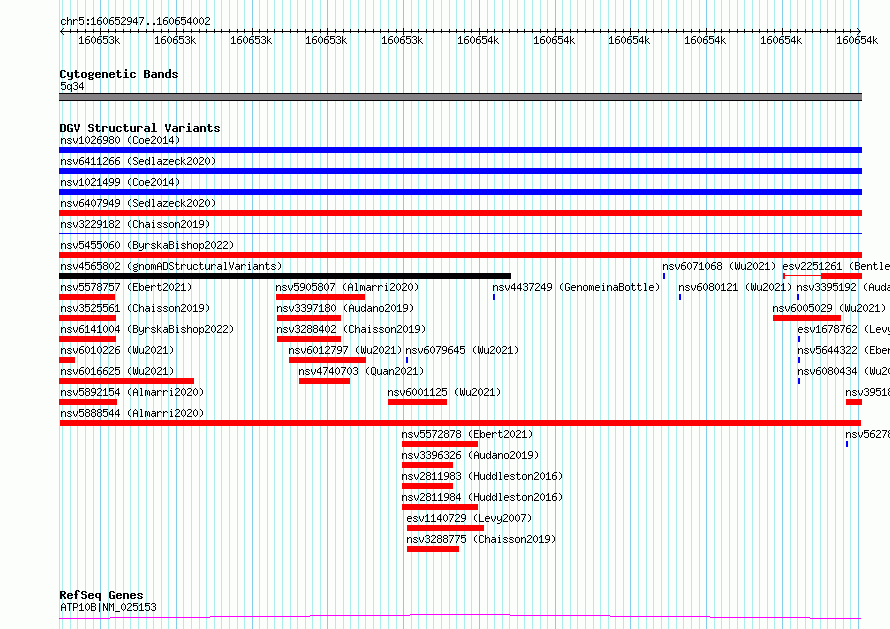Click the magenta ATP10B gene line

(460, 617)
